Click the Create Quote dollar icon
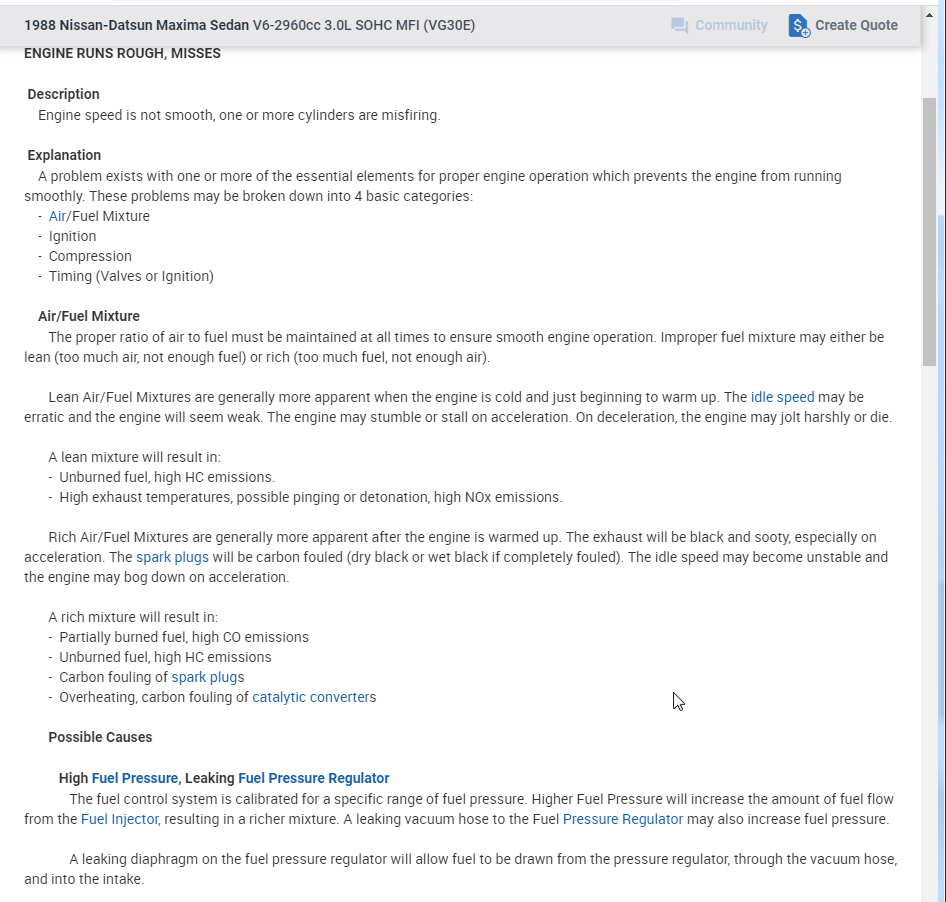 pos(799,26)
